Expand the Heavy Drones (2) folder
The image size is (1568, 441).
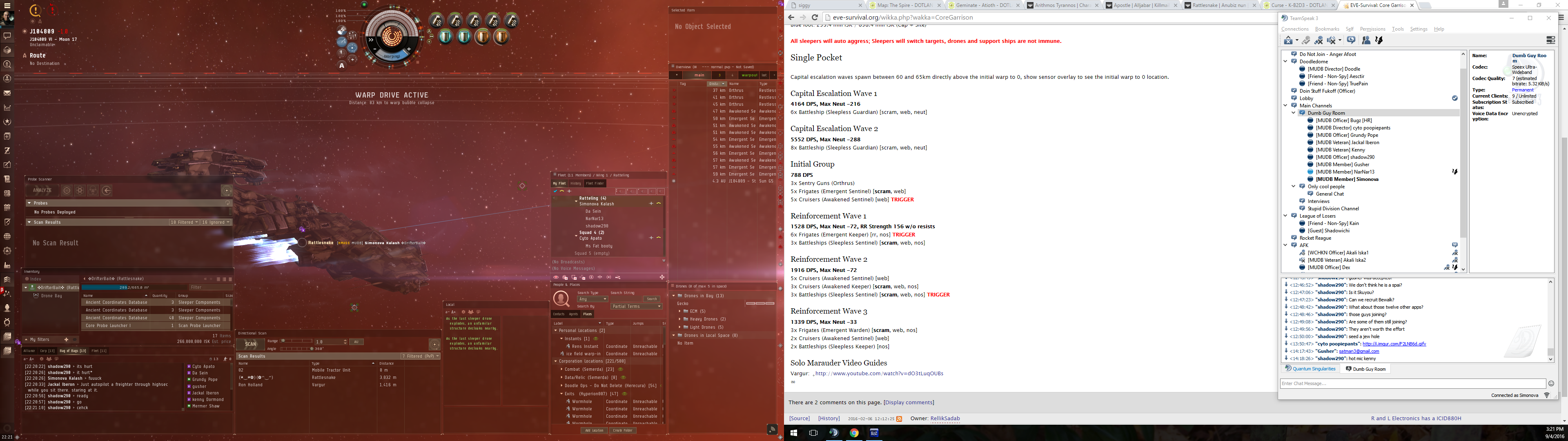click(680, 319)
